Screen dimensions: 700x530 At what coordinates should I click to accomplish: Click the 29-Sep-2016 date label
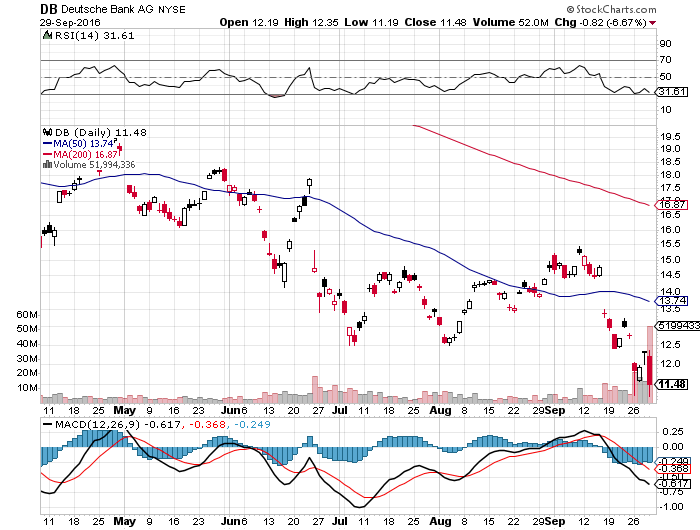pyautogui.click(x=70, y=22)
